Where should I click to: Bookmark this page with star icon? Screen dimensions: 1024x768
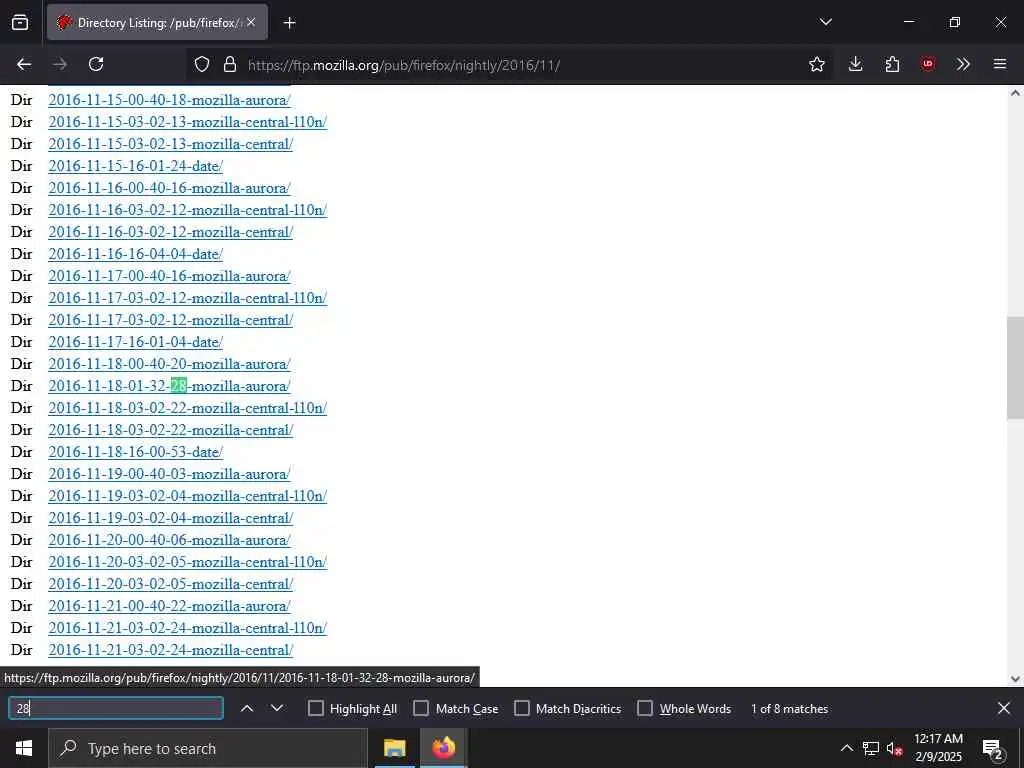[x=816, y=64]
